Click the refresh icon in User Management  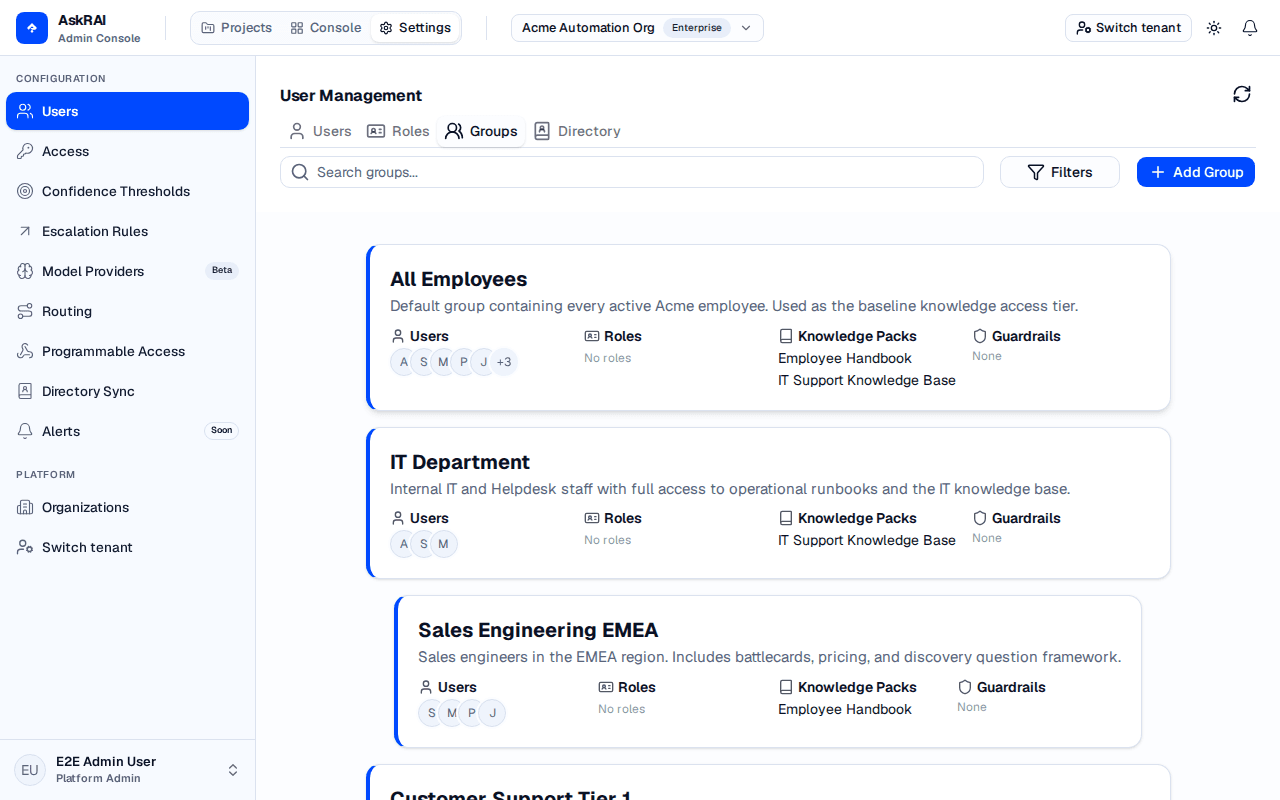point(1242,94)
